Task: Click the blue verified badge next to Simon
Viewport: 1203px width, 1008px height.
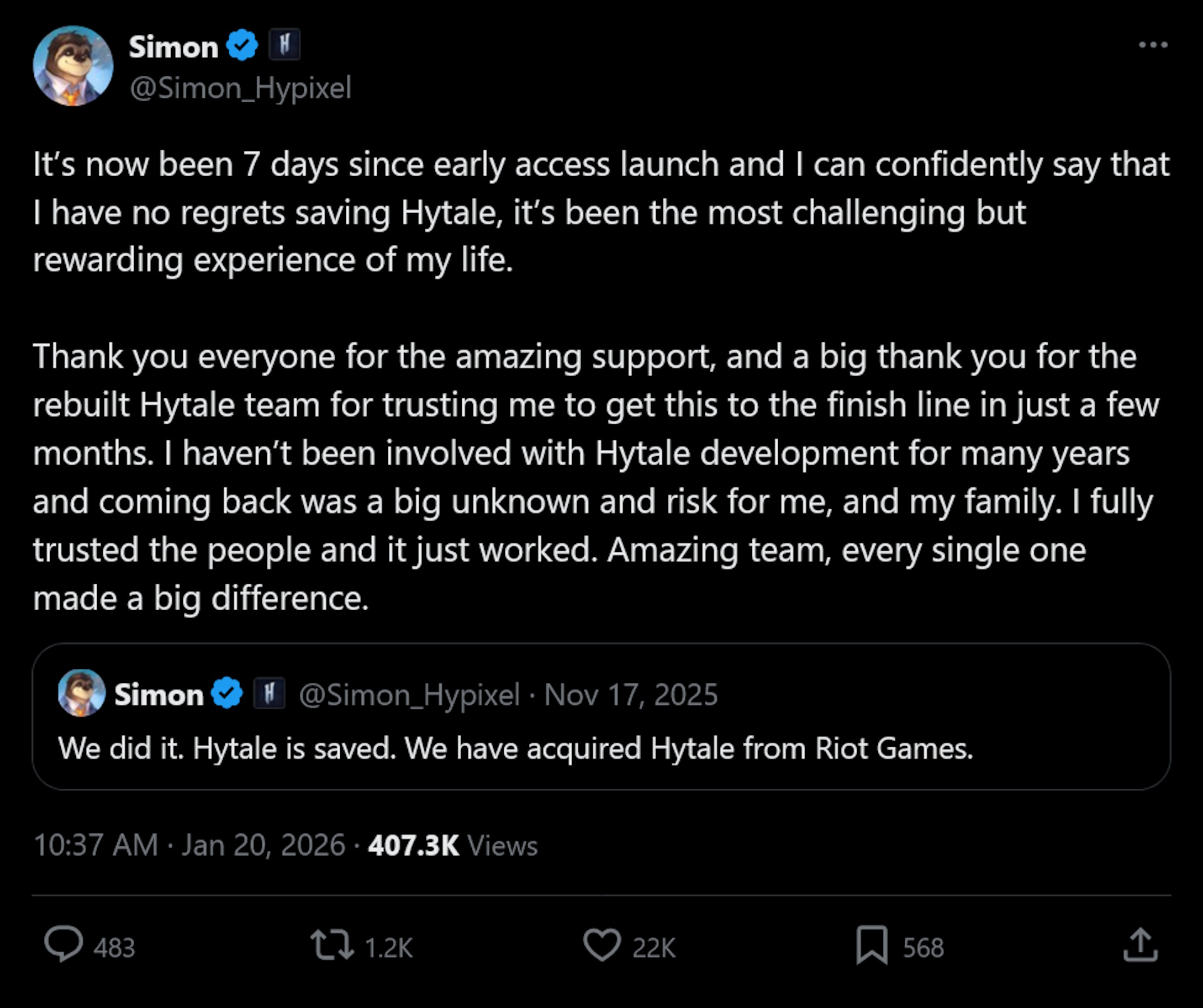Action: (242, 45)
